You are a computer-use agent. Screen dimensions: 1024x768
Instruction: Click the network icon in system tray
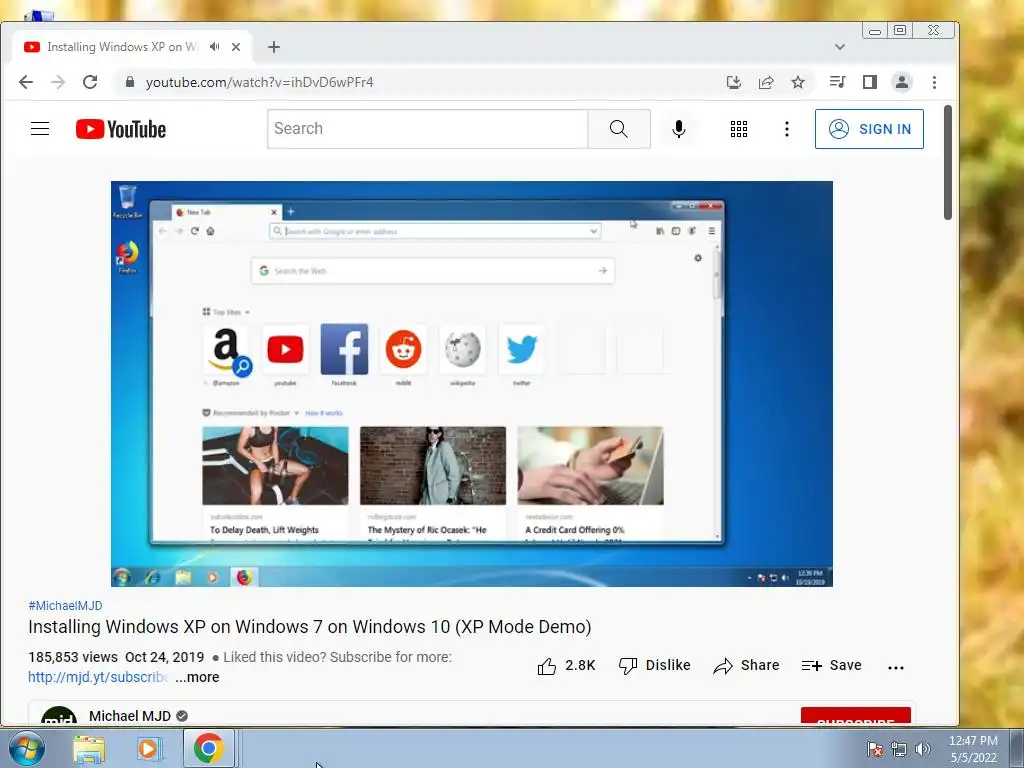point(899,749)
